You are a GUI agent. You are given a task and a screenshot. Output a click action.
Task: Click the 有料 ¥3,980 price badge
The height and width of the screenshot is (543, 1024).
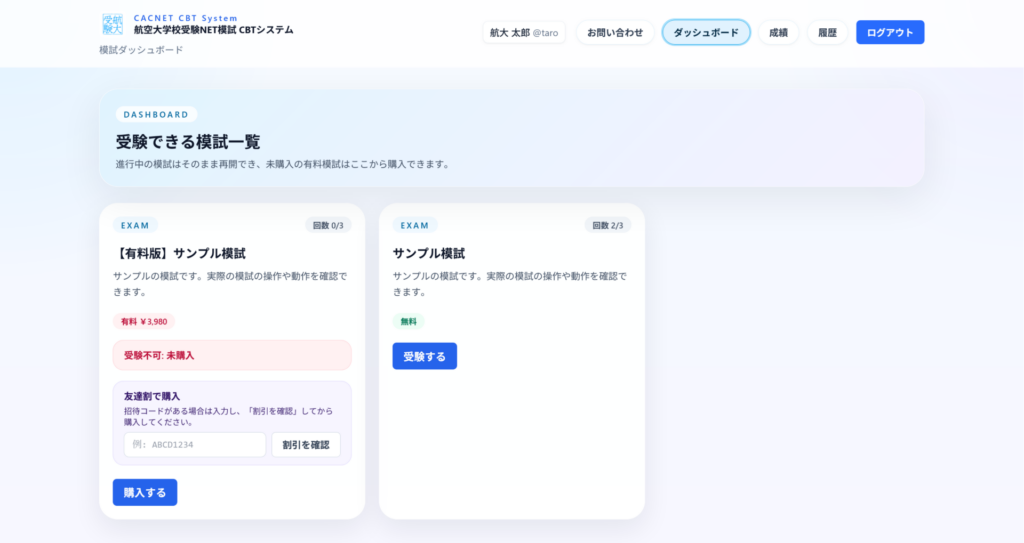click(144, 322)
